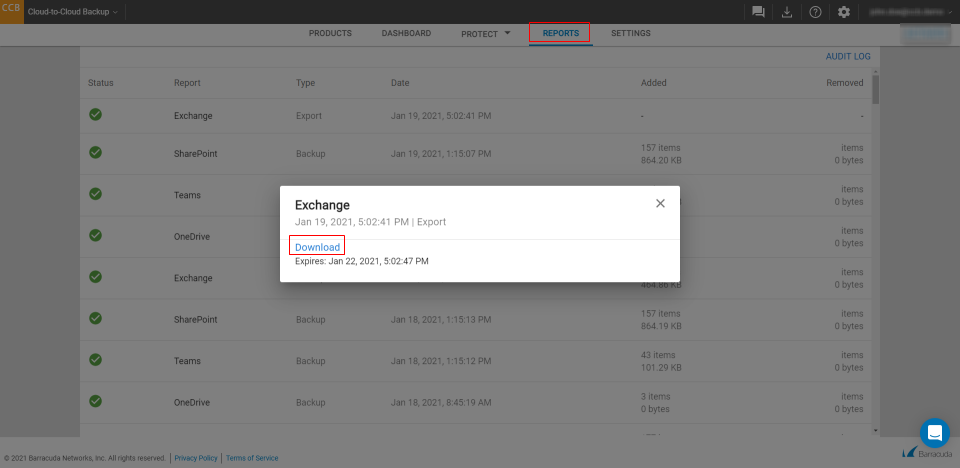Screen dimensions: 960x468
Task: Click the Barracuda logo in footer
Action: (x=926, y=453)
